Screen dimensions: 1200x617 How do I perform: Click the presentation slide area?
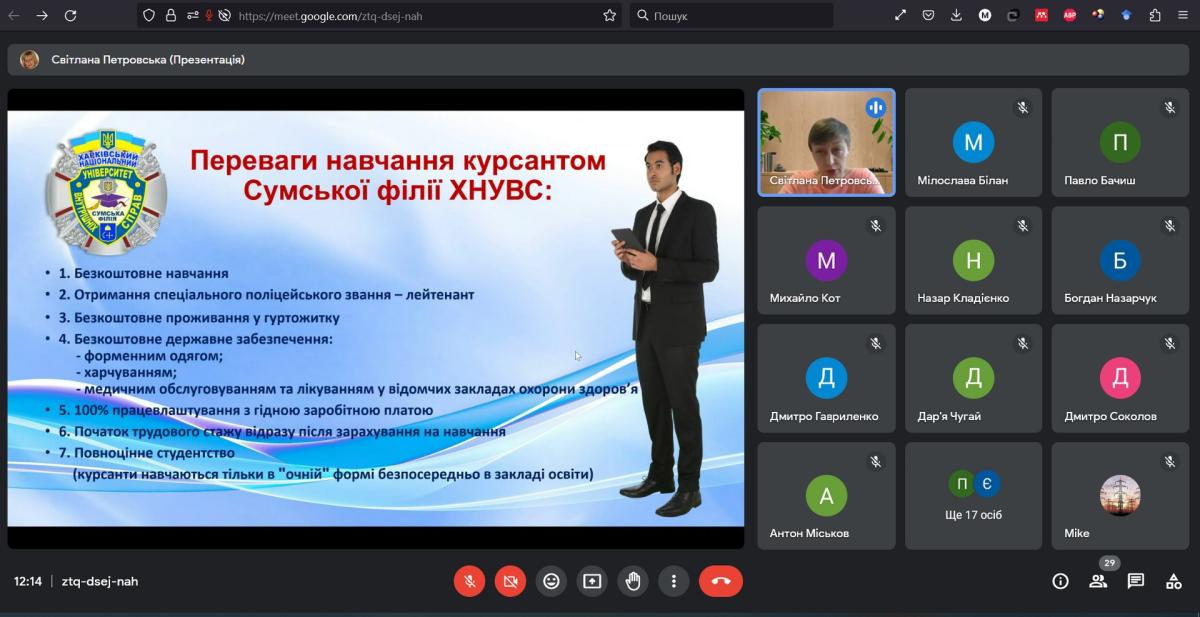click(376, 318)
